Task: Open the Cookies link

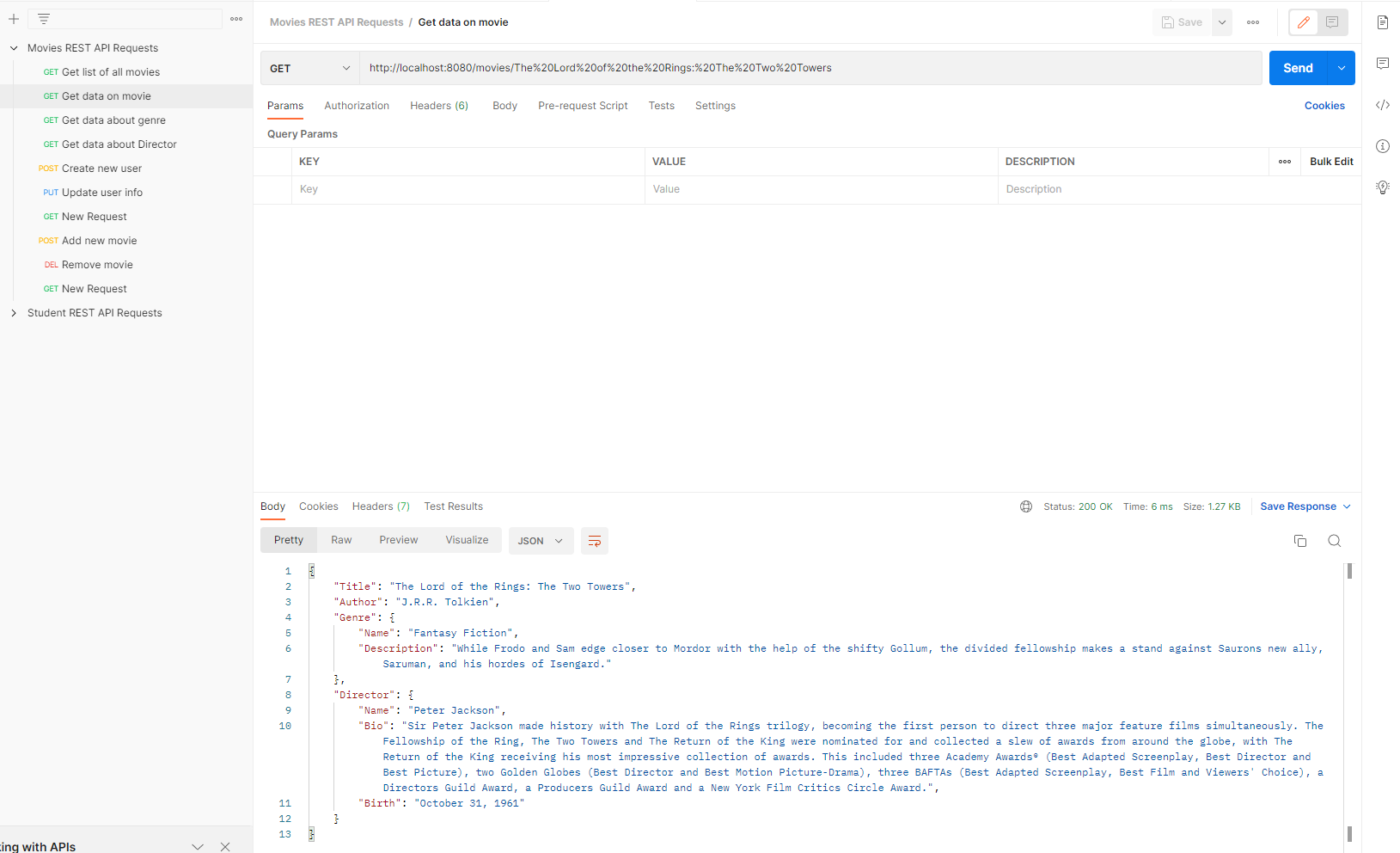Action: [1324, 106]
